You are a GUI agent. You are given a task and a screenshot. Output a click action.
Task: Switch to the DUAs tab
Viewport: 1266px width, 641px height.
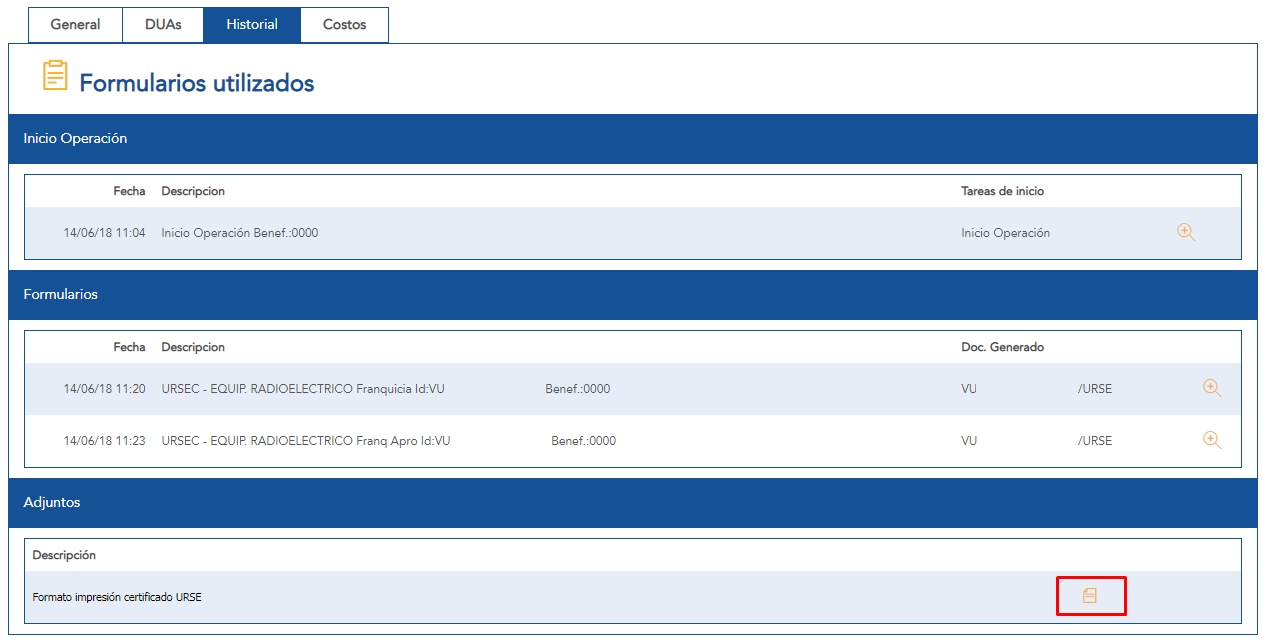click(x=163, y=25)
